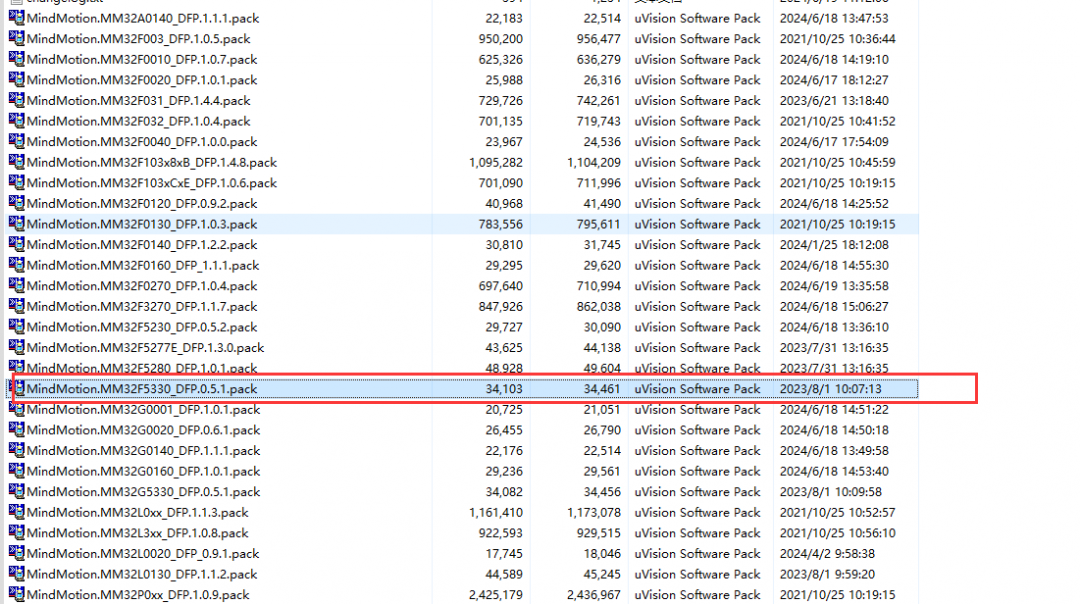This screenshot has height=604, width=1080.
Task: Click the pack icon beside MindMotion.MM32F5277E_DFP.1.3.0.pack
Action: [x=17, y=348]
